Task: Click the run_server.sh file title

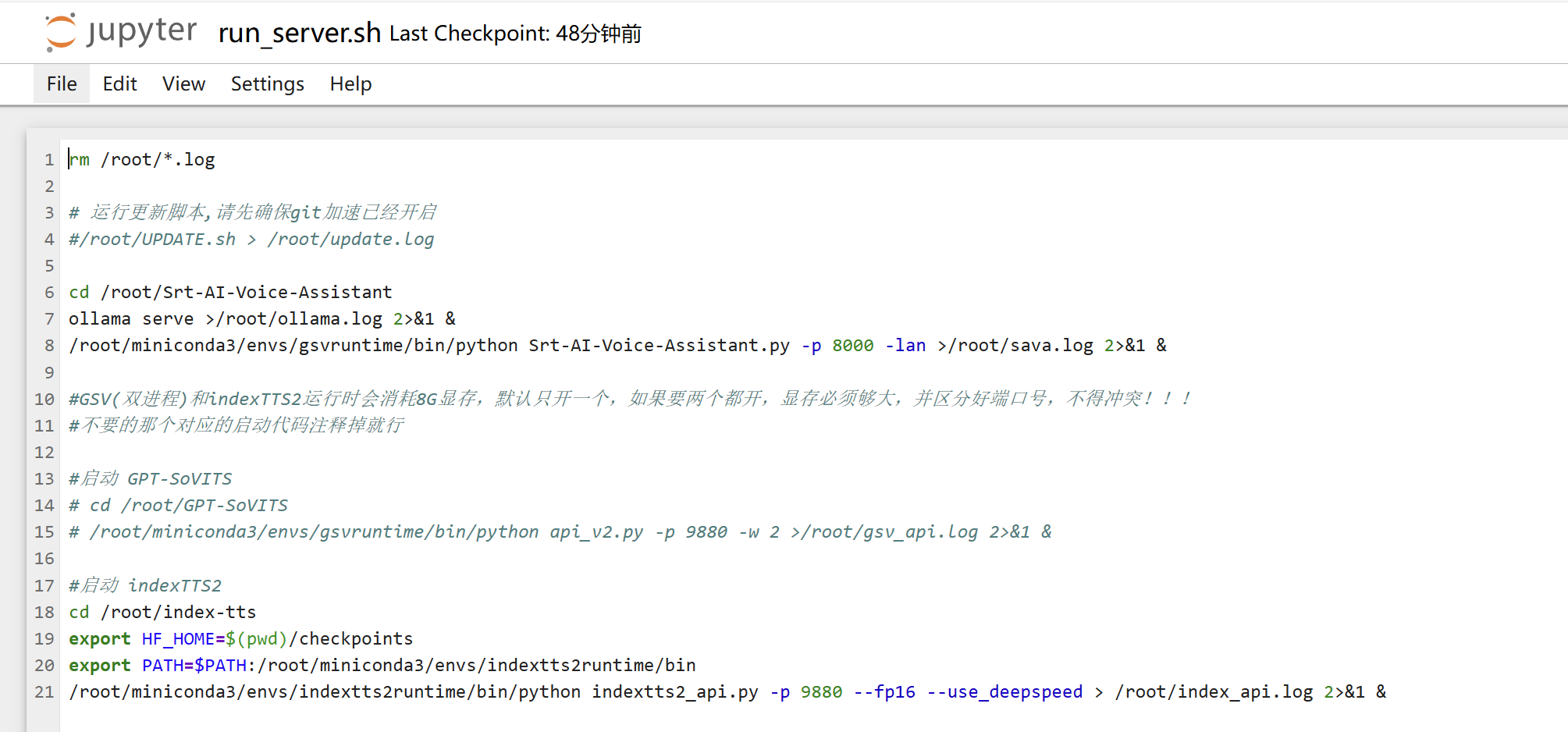Action: point(300,34)
